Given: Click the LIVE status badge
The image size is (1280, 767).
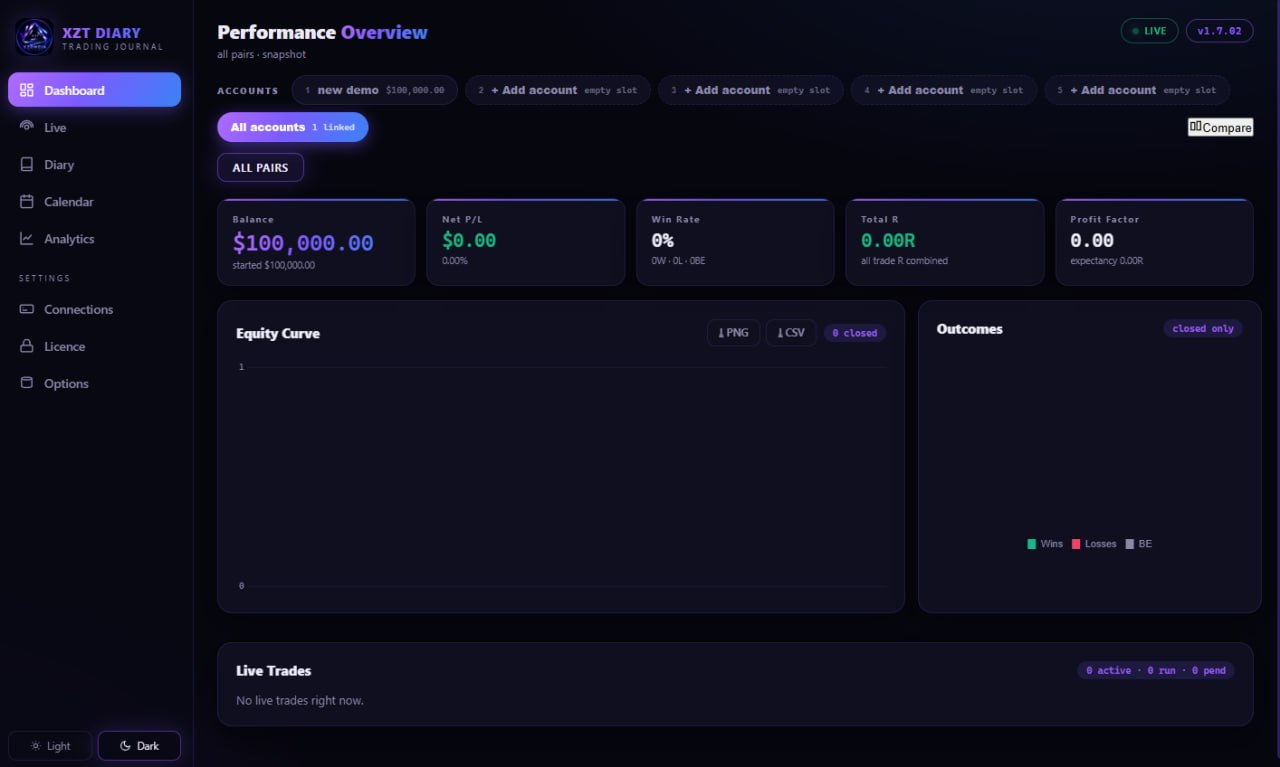Looking at the screenshot, I should click(1149, 31).
